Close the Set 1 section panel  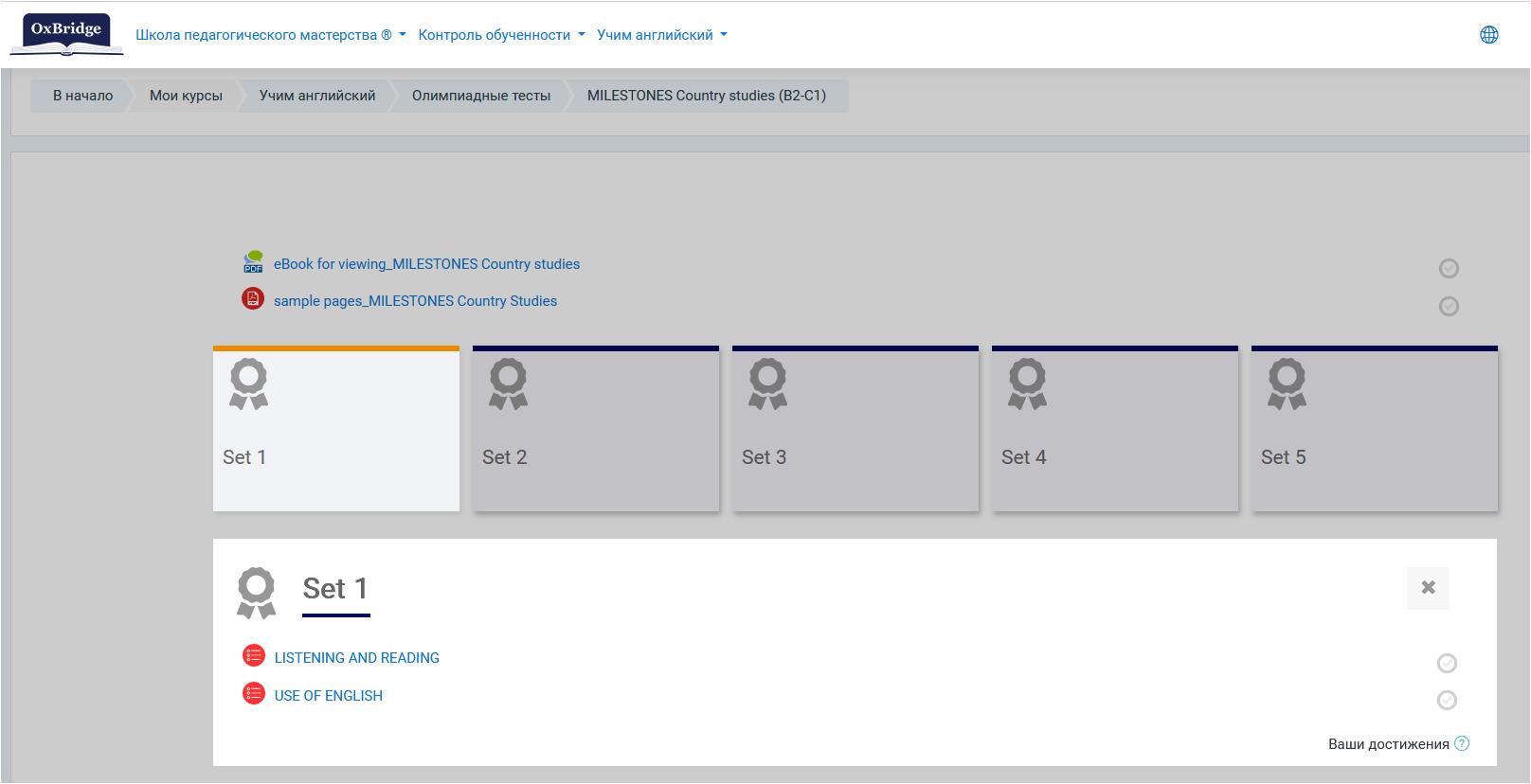[1428, 588]
